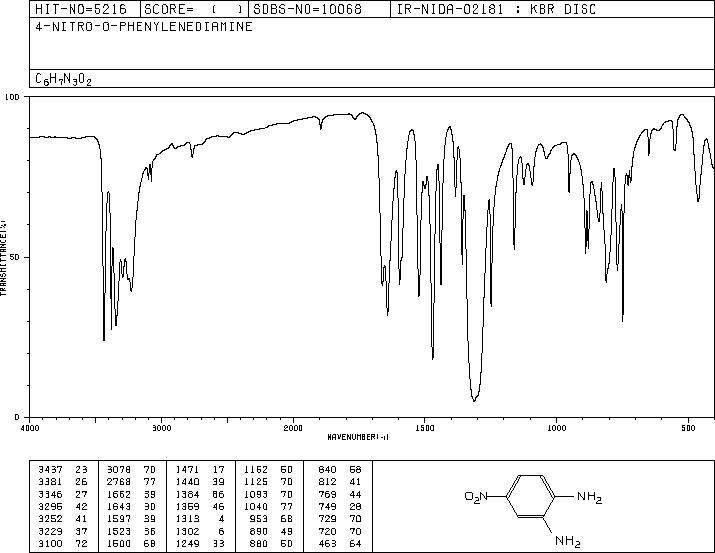The height and width of the screenshot is (553, 715).
Task: Click peak table entry 1471
Action: pyautogui.click(x=187, y=469)
